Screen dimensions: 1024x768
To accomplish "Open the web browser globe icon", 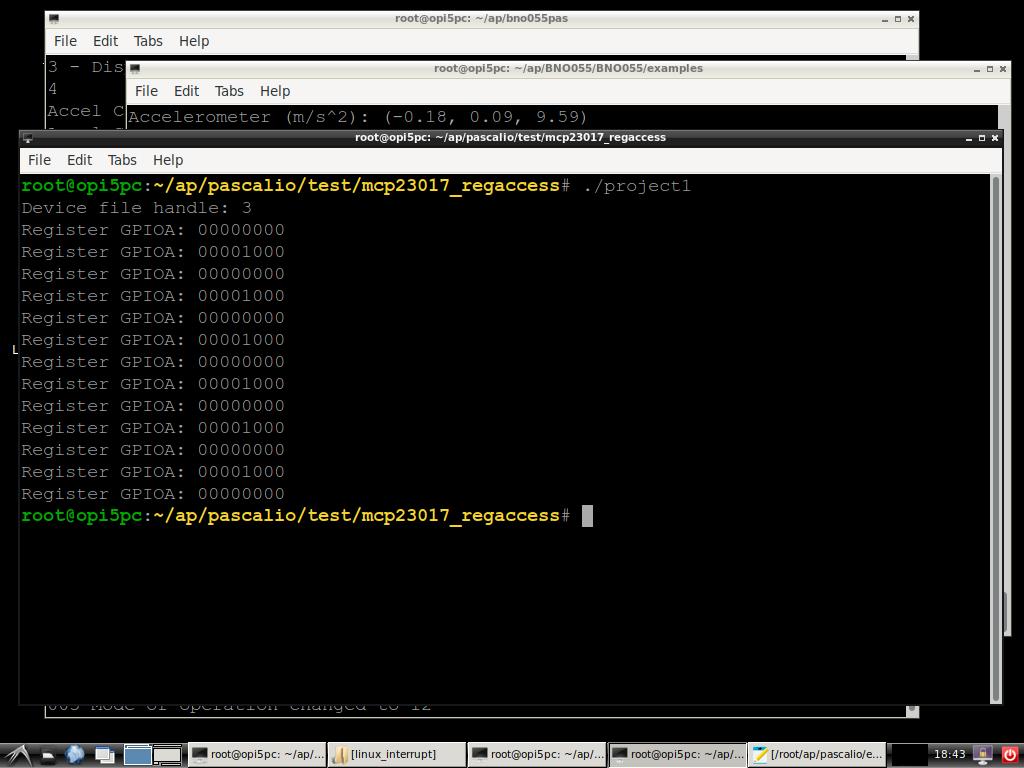I will pyautogui.click(x=75, y=755).
